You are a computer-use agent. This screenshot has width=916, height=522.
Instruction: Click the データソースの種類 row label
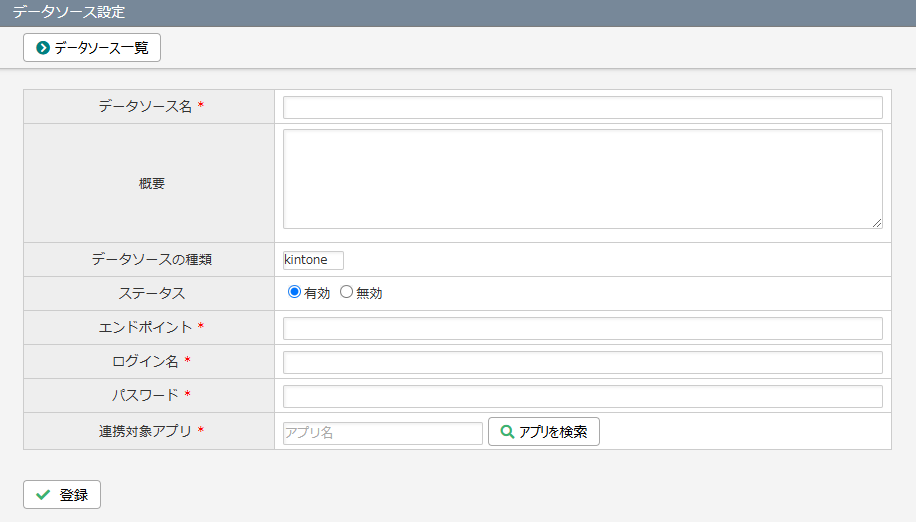tap(151, 260)
